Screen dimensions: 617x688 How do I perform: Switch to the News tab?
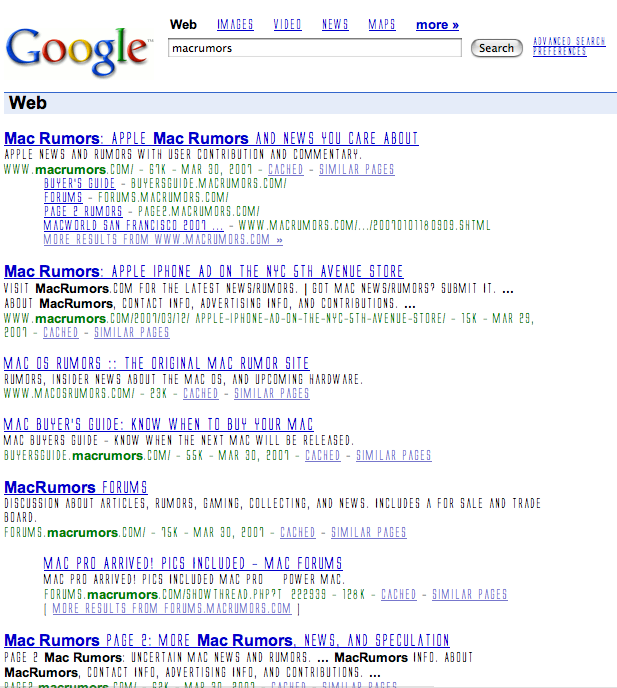[335, 25]
